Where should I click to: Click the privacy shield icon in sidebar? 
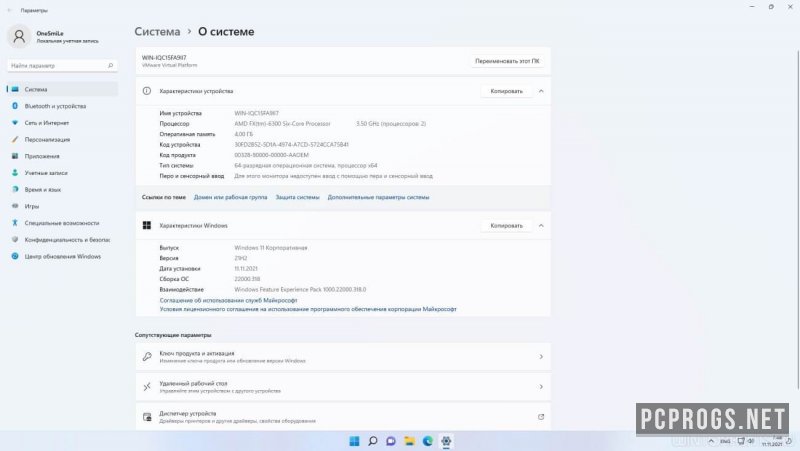click(15, 239)
